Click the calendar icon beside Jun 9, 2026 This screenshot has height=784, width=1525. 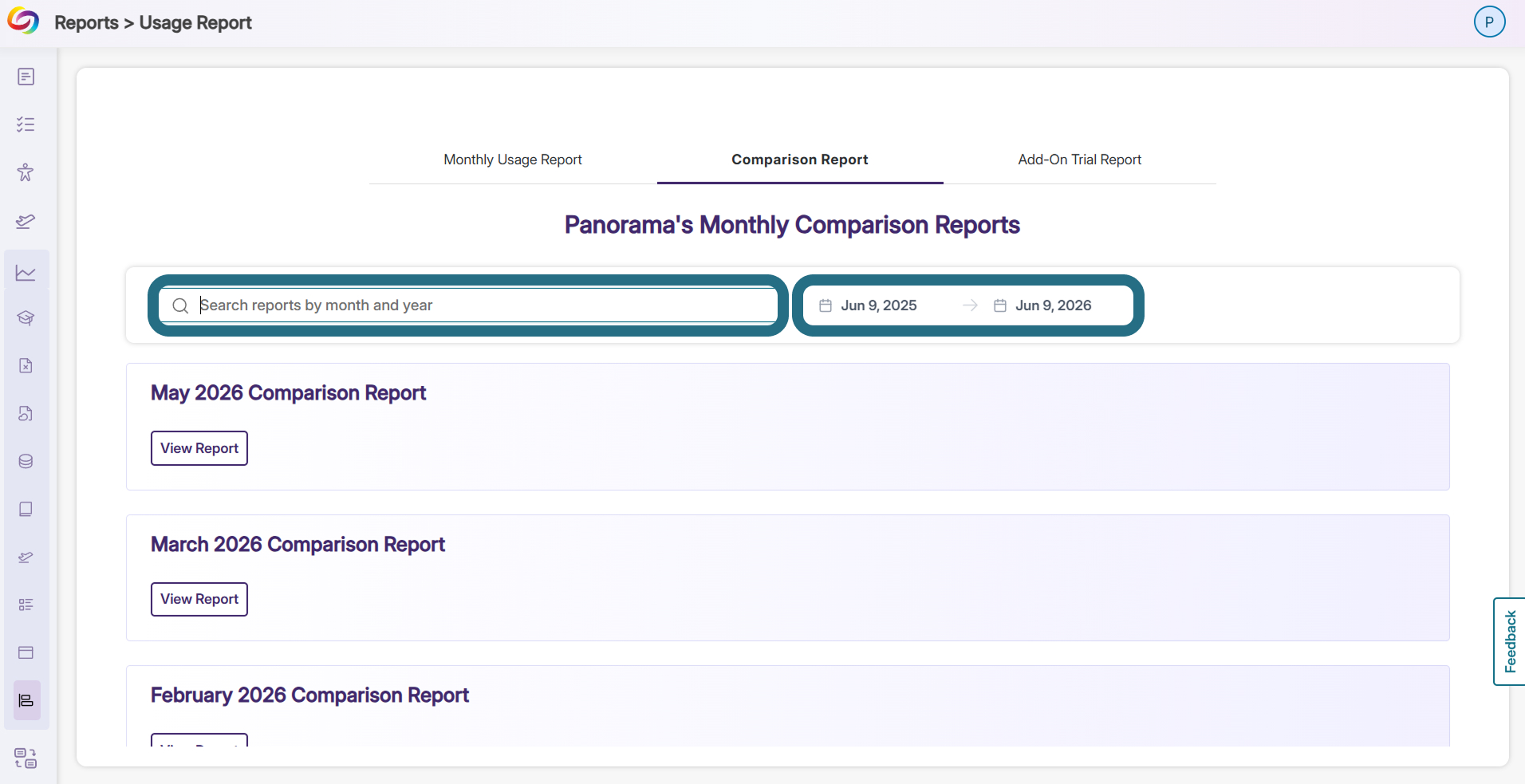click(1000, 305)
